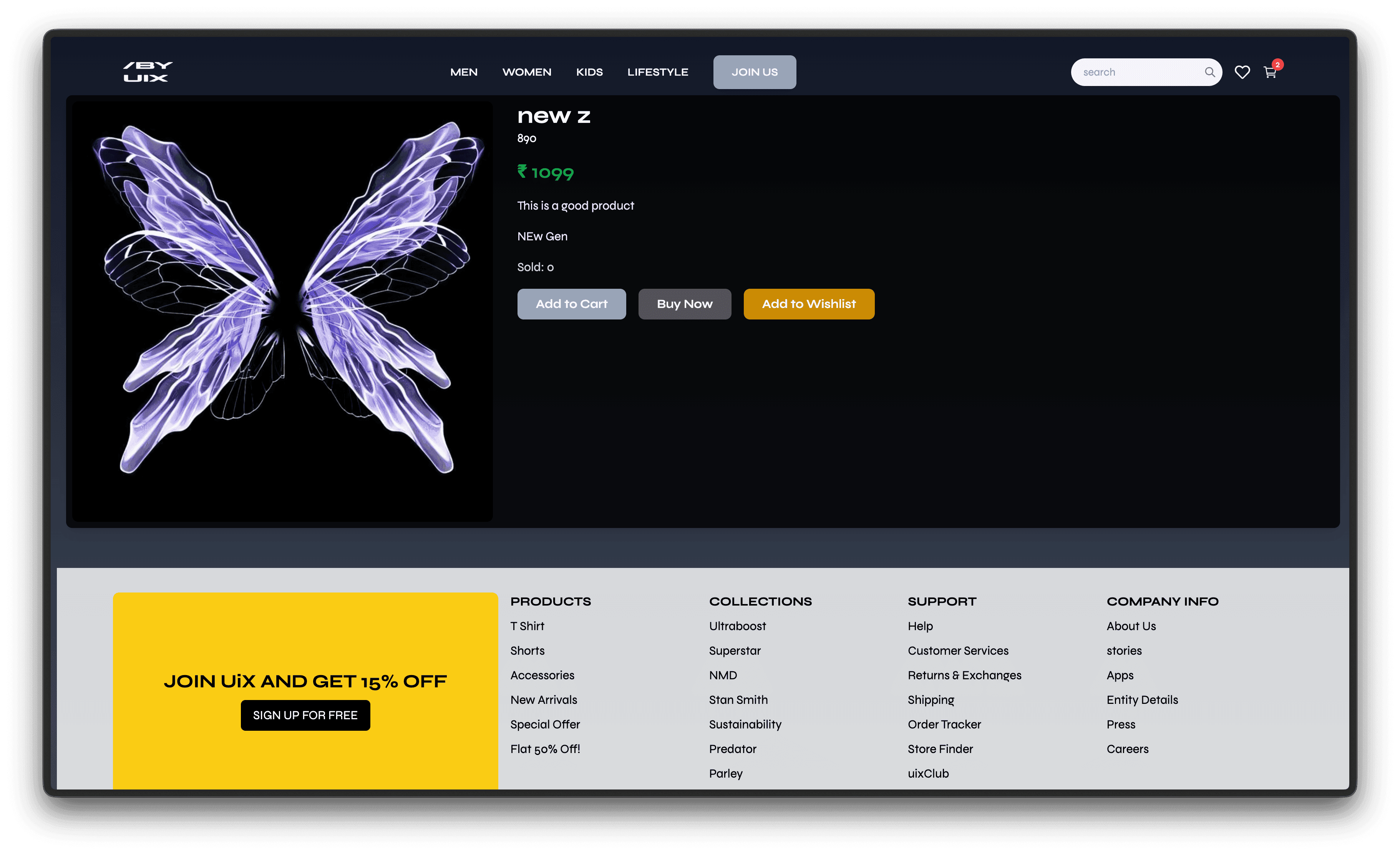1400x854 pixels.
Task: Click 'JOIN UiX AND GET 15% OFF' banner text
Action: point(306,681)
